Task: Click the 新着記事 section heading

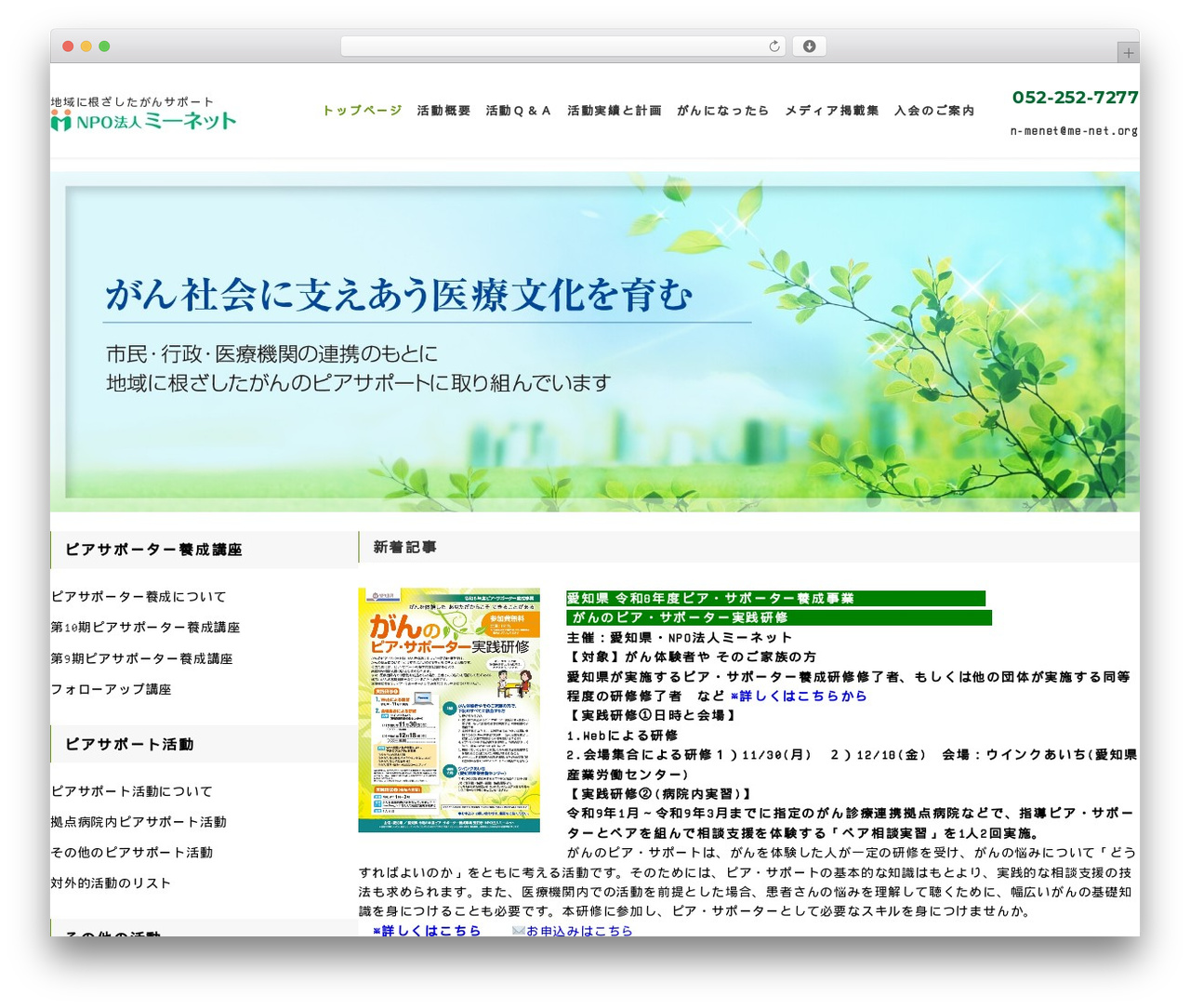Action: (405, 548)
